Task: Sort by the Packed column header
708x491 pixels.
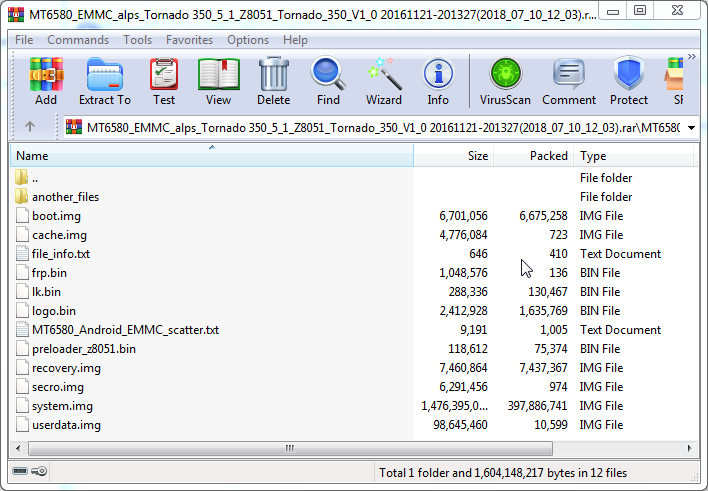Action: pos(533,156)
